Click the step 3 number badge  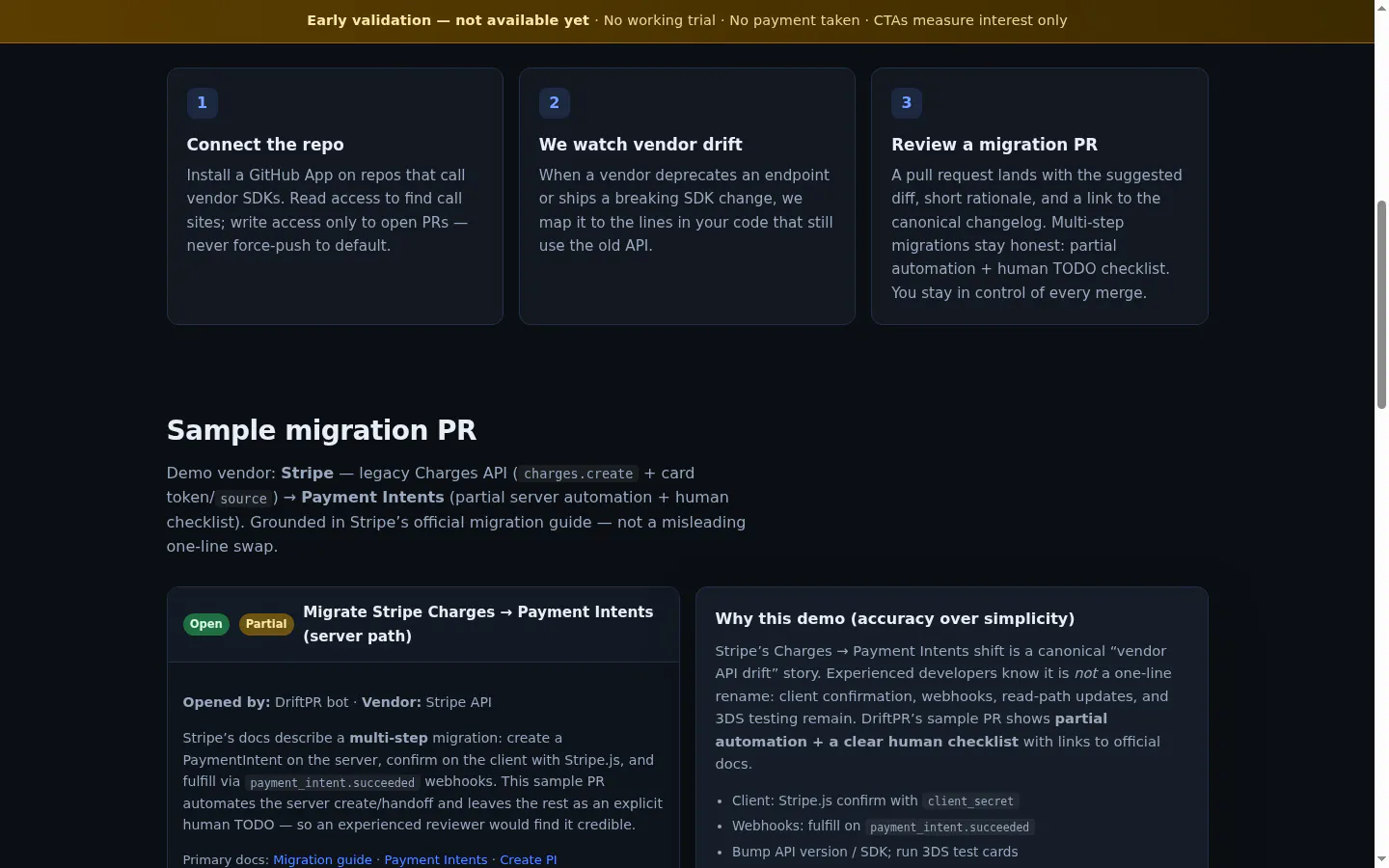tap(907, 102)
